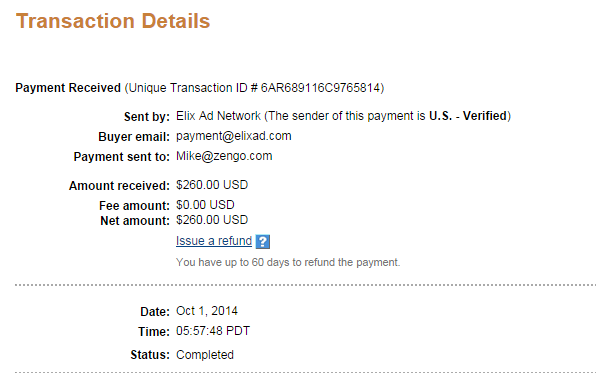Click the date Oct 1, 2014

pos(207,311)
